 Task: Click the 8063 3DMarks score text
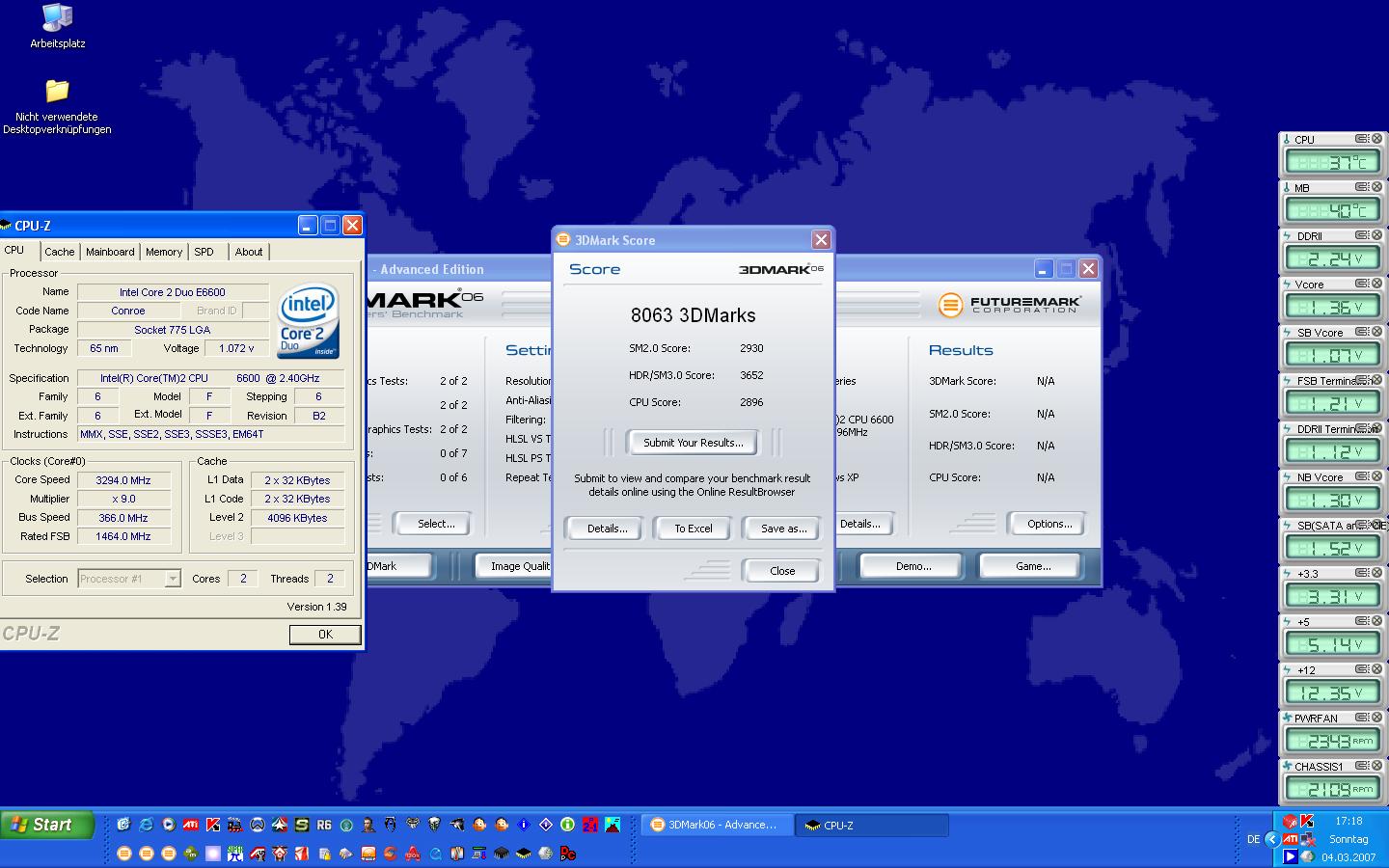point(693,315)
